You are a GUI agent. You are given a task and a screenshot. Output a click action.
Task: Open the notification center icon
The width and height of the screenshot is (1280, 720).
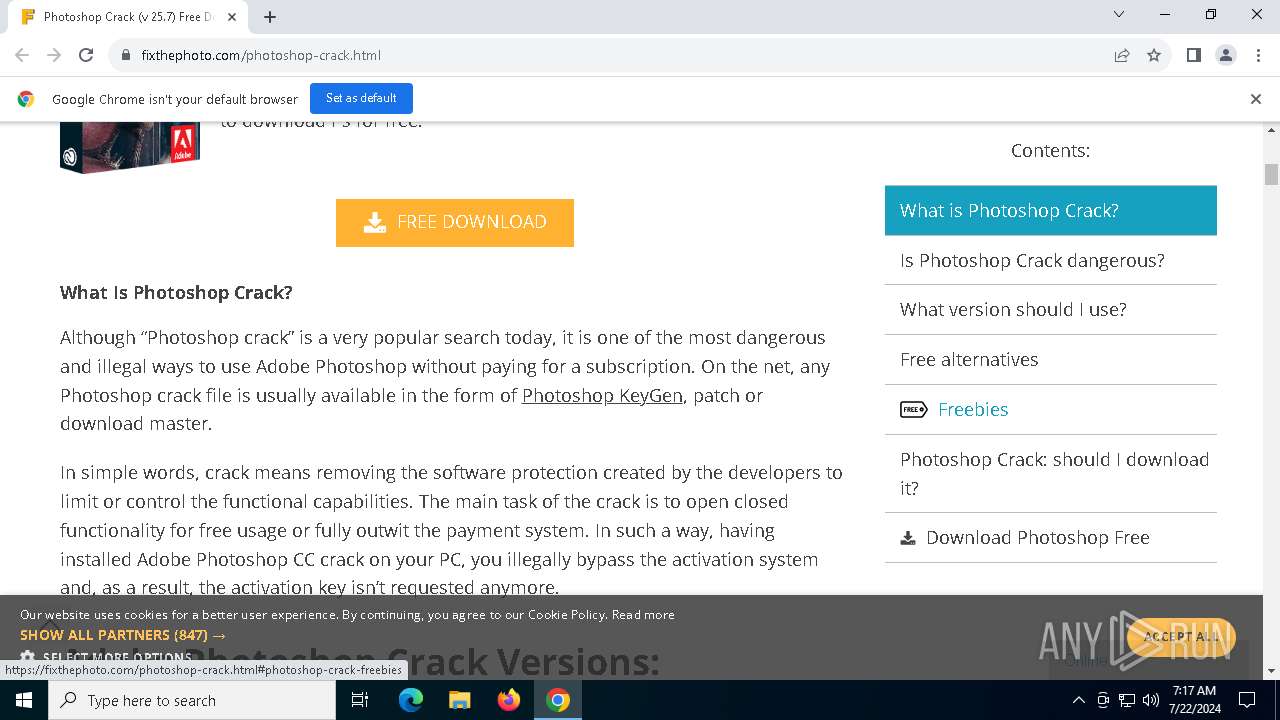click(1247, 700)
